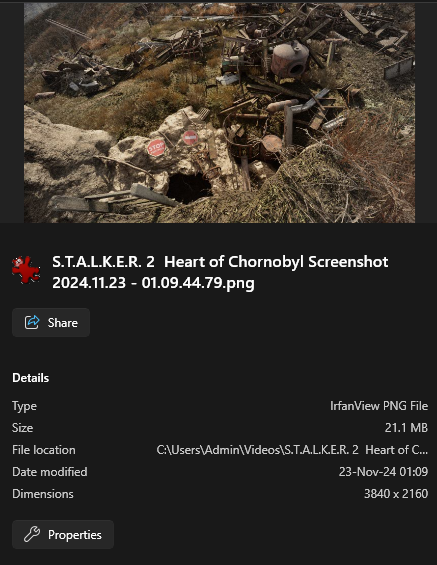The image size is (437, 565).
Task: Select the 3840 x 2160 dimensions value
Action: click(x=396, y=494)
